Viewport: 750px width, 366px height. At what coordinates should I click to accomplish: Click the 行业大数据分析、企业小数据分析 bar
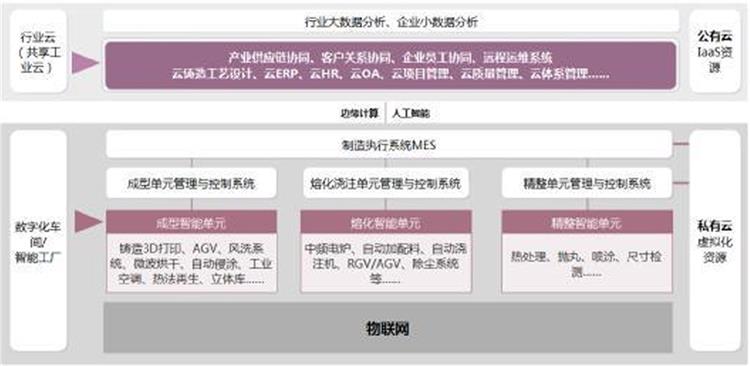391,22
